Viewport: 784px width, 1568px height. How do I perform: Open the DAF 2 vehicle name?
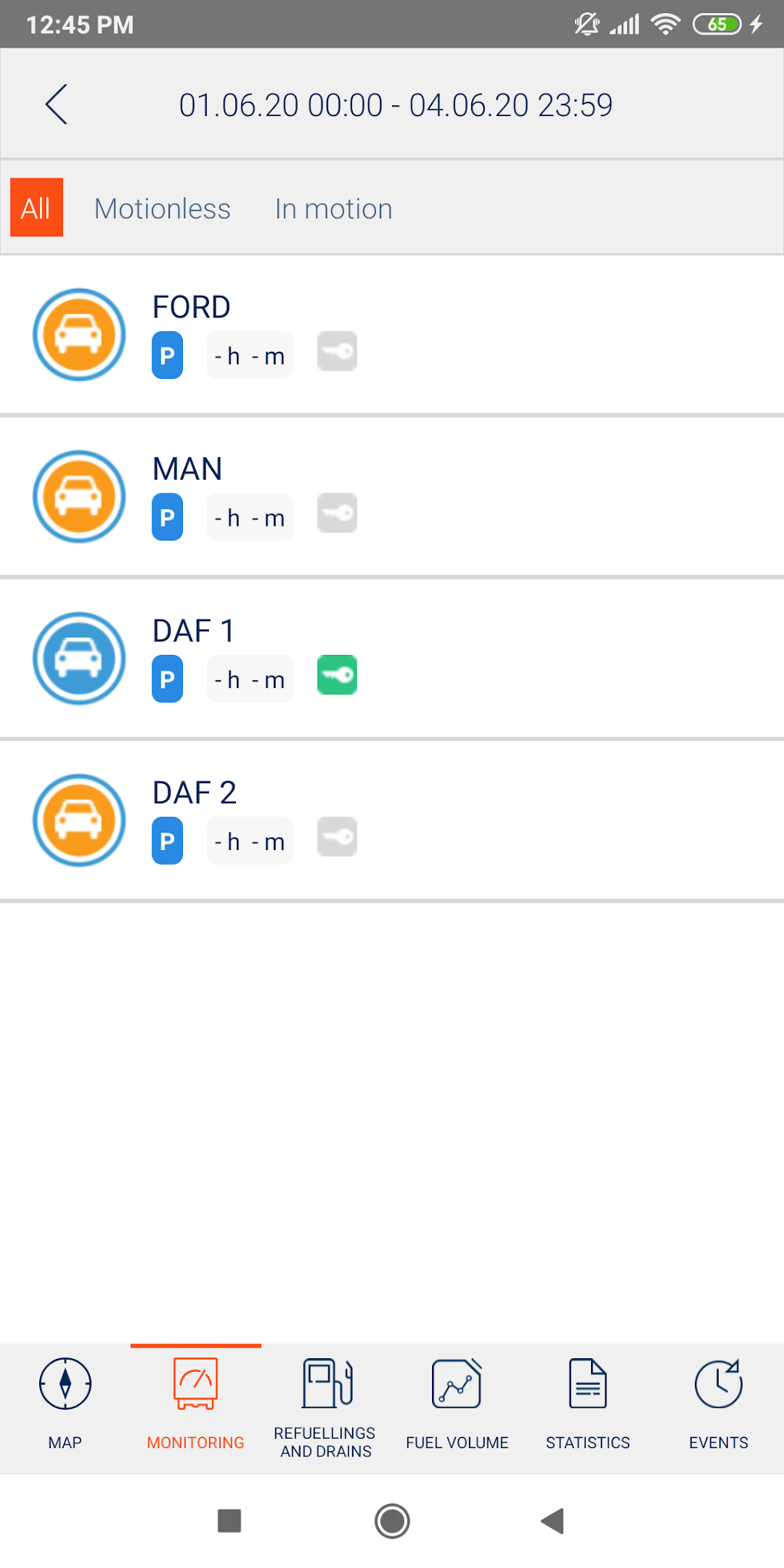[194, 792]
